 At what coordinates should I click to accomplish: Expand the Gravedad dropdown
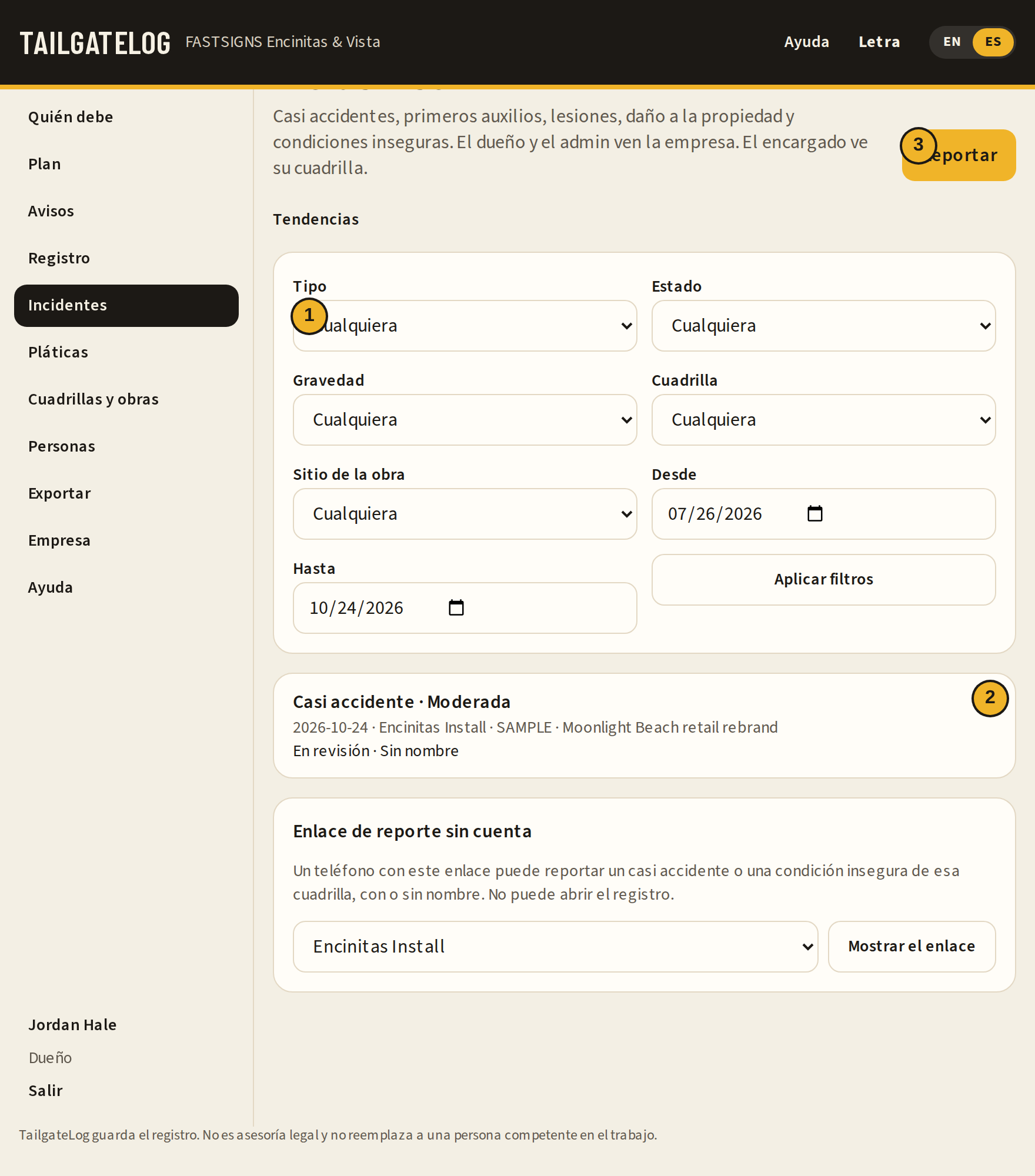[x=465, y=420]
